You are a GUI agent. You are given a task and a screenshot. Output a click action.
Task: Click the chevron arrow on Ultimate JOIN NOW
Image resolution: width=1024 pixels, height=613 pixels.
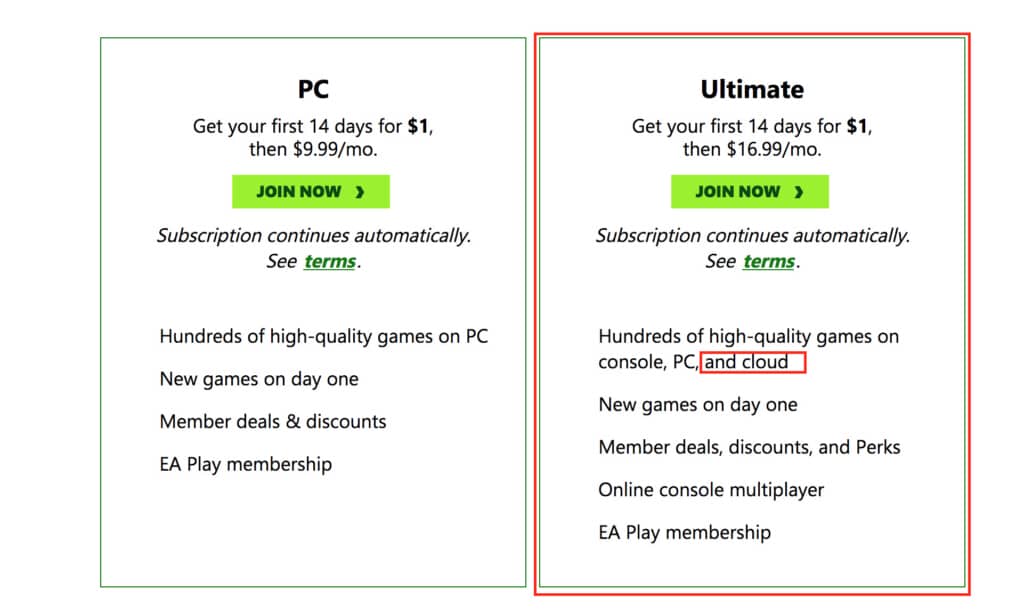tap(799, 192)
